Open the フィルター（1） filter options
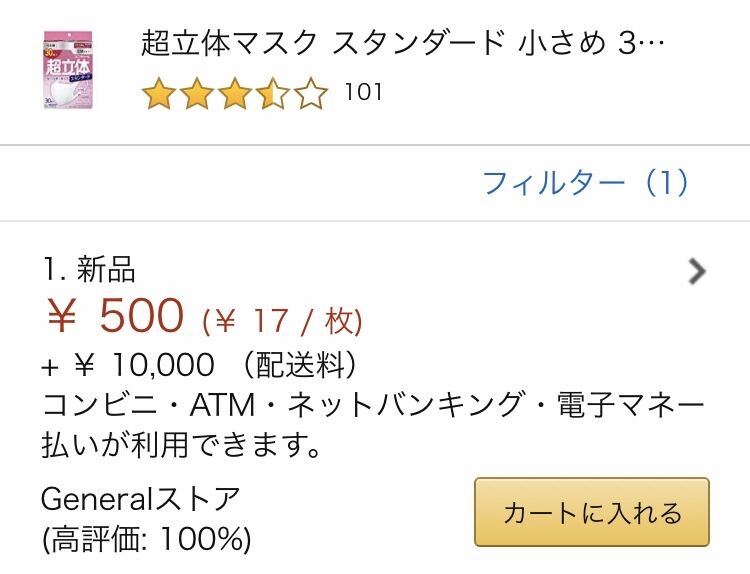This screenshot has height=574, width=750. 587,182
